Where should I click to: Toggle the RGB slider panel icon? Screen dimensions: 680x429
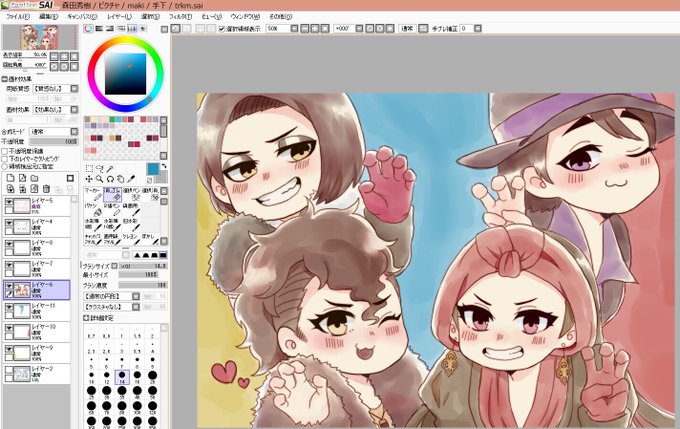click(x=99, y=29)
